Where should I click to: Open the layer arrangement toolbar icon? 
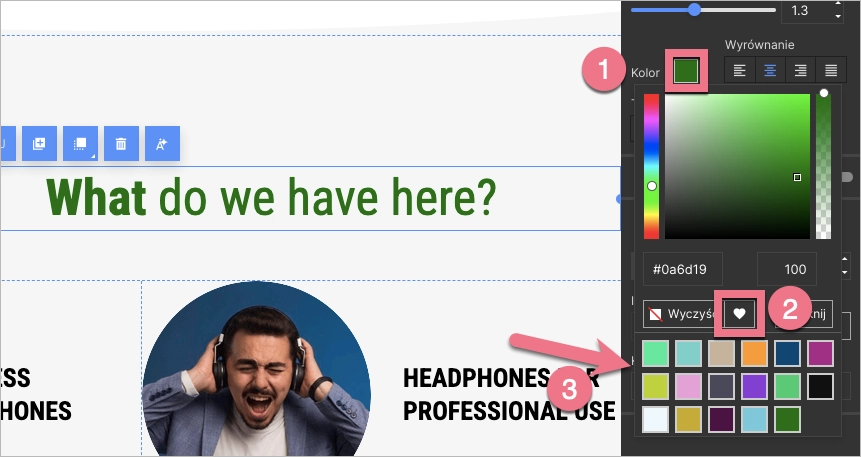pos(80,143)
